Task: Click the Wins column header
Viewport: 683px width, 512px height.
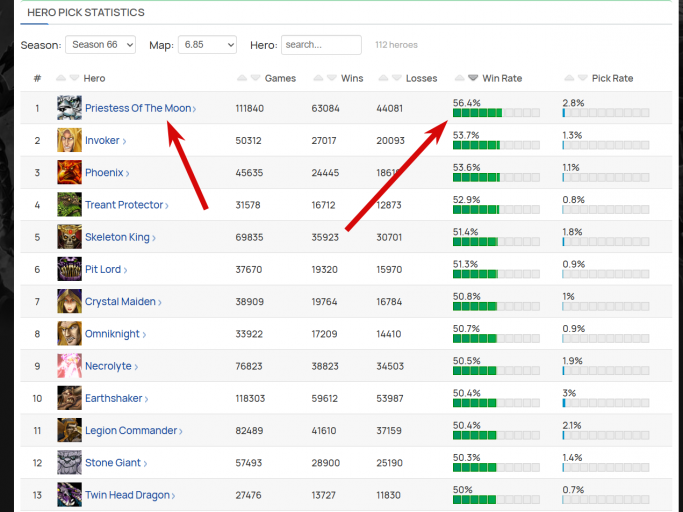Action: point(352,78)
